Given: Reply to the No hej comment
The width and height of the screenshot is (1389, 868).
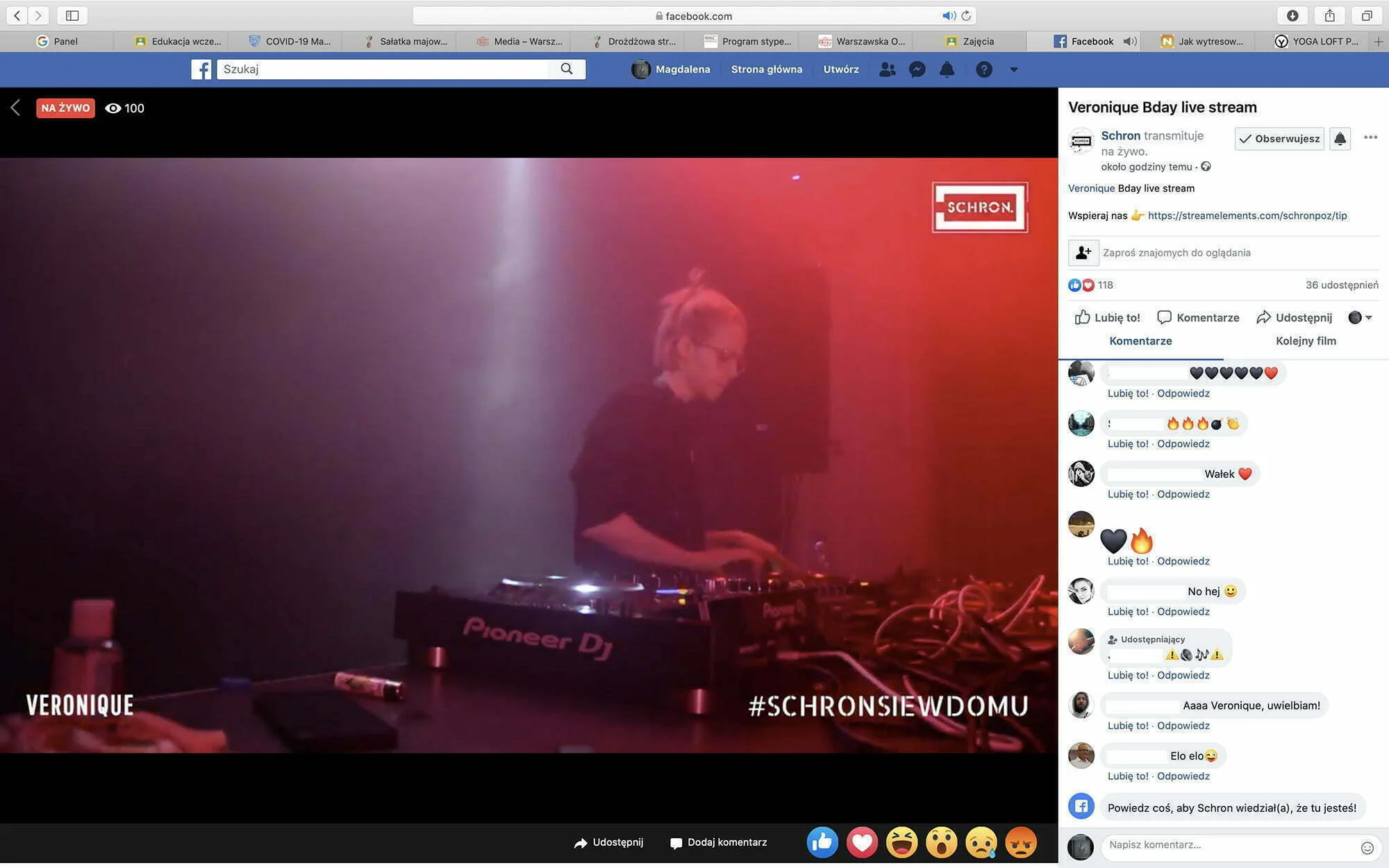Looking at the screenshot, I should 1183,612.
